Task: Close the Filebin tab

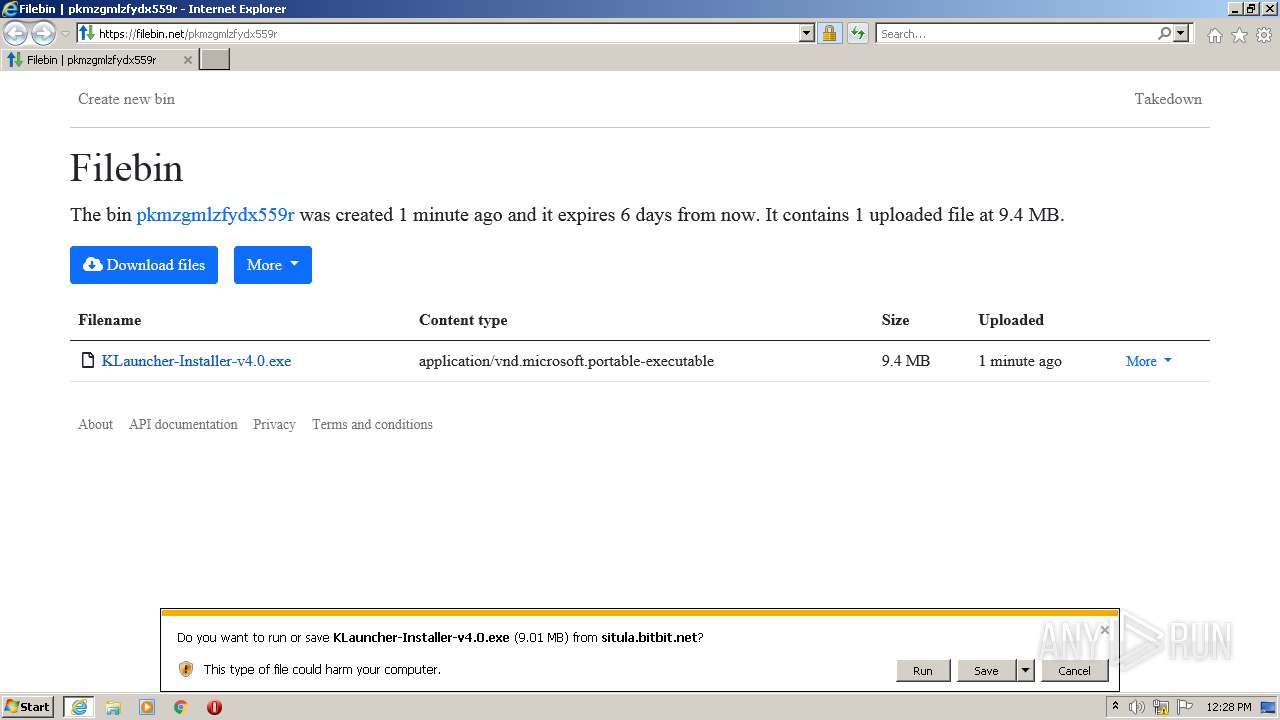Action: [187, 60]
